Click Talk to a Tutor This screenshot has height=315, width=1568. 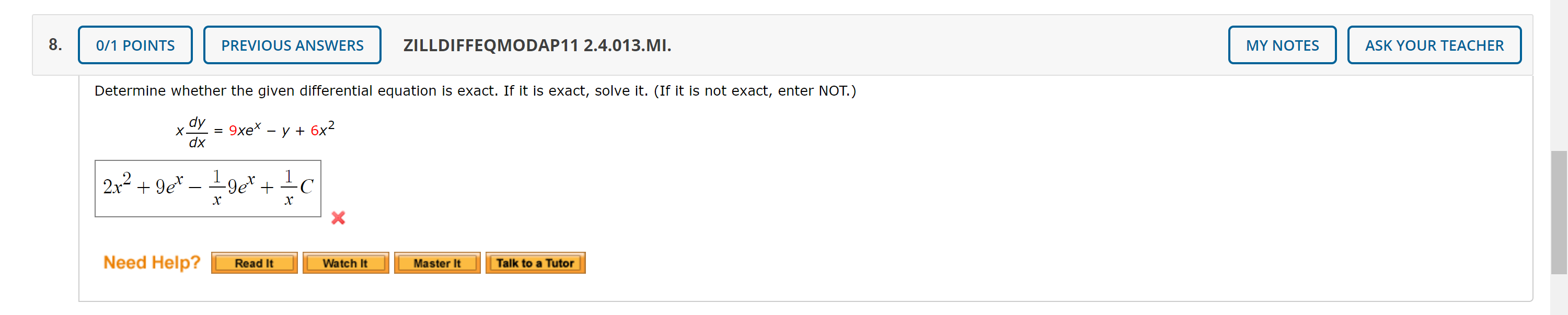535,263
